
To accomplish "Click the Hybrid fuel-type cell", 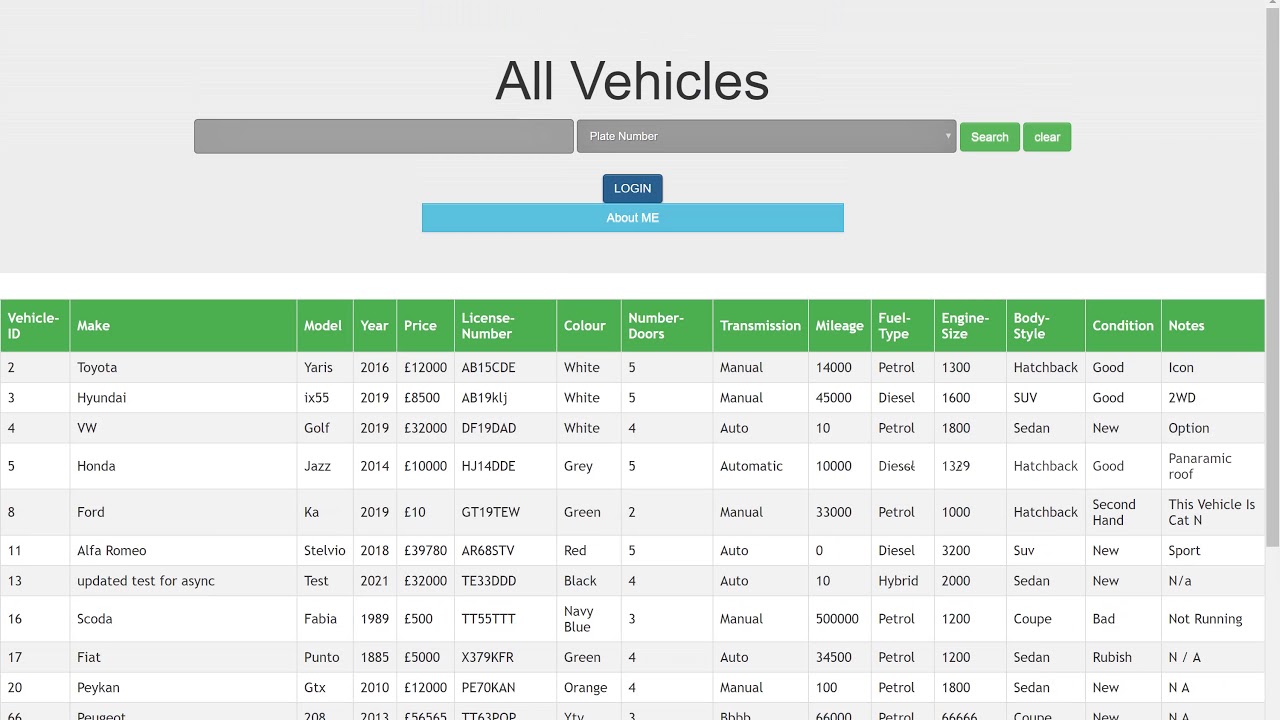I will click(x=902, y=581).
